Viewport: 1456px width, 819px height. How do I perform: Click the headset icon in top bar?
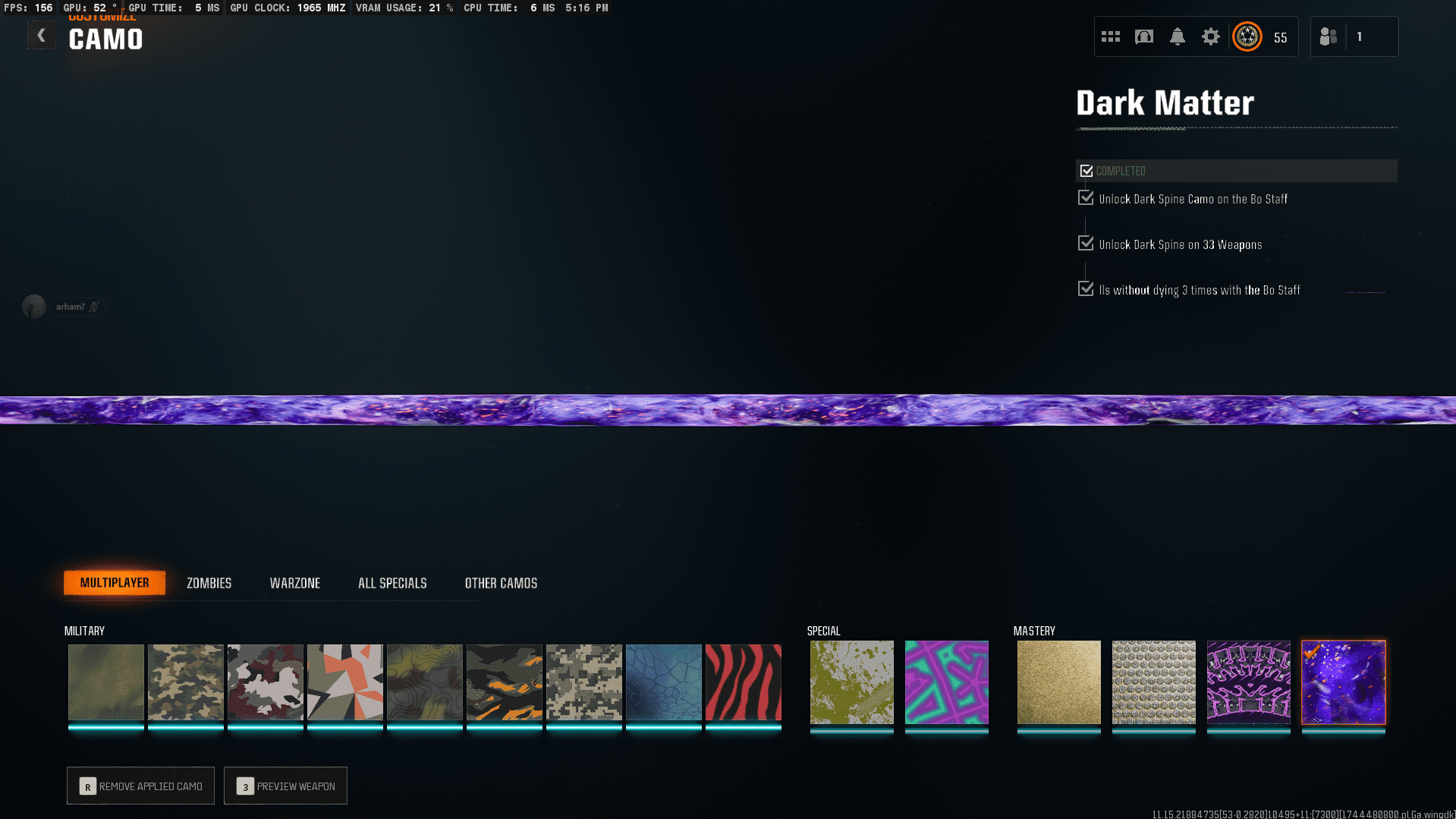click(1143, 36)
